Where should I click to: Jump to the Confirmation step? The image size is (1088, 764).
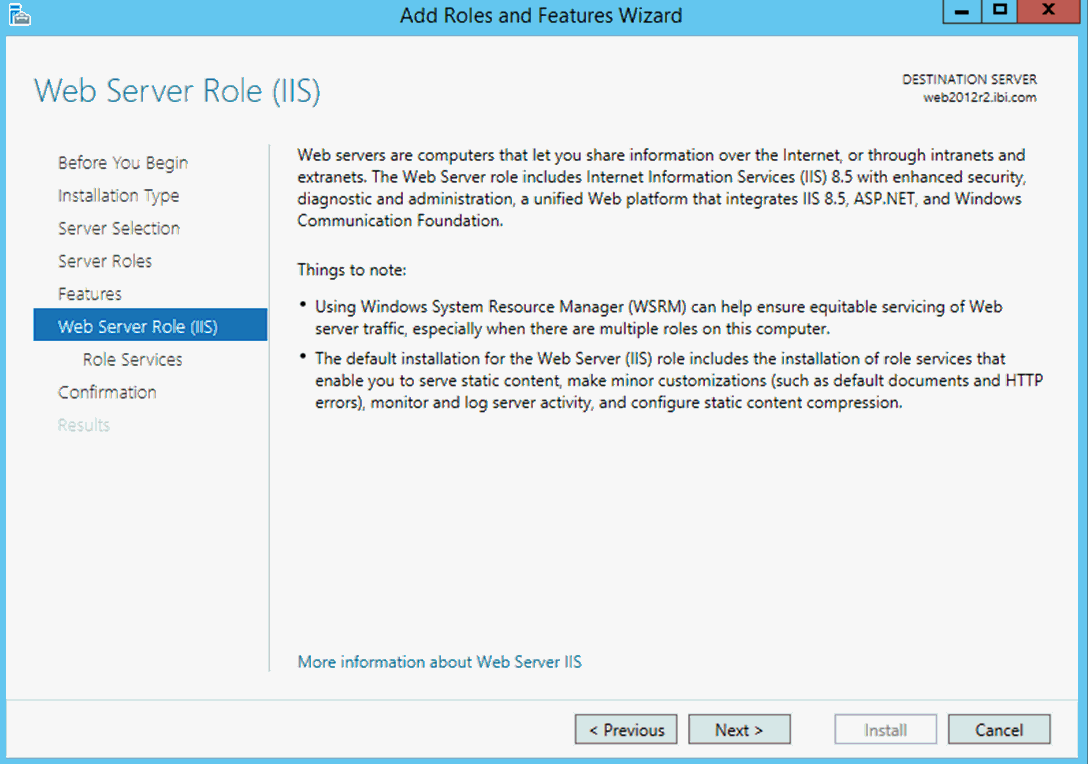pyautogui.click(x=107, y=392)
